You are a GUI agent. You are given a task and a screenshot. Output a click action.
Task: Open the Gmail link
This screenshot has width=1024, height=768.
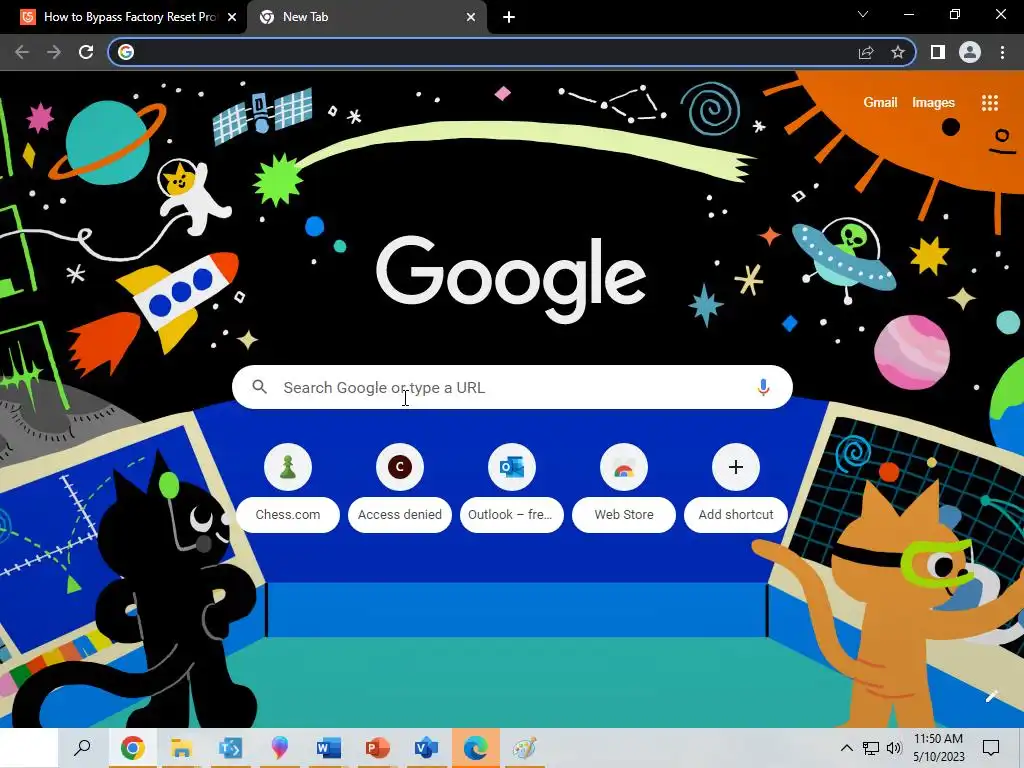(880, 103)
